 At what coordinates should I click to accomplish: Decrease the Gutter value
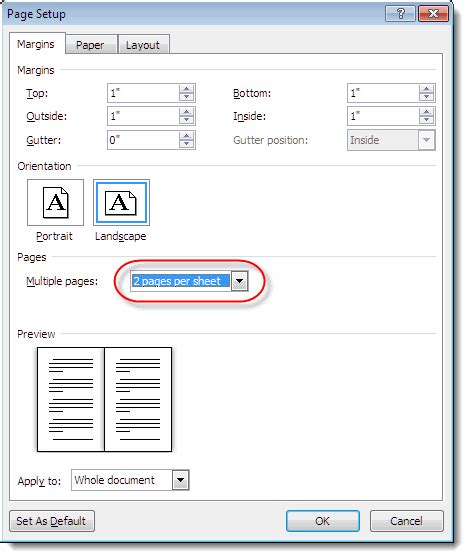pos(186,144)
